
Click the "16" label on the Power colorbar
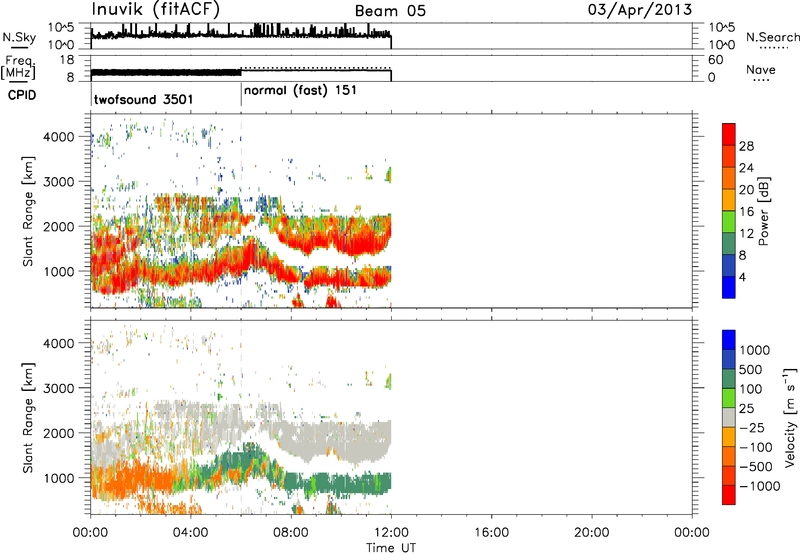pos(746,212)
